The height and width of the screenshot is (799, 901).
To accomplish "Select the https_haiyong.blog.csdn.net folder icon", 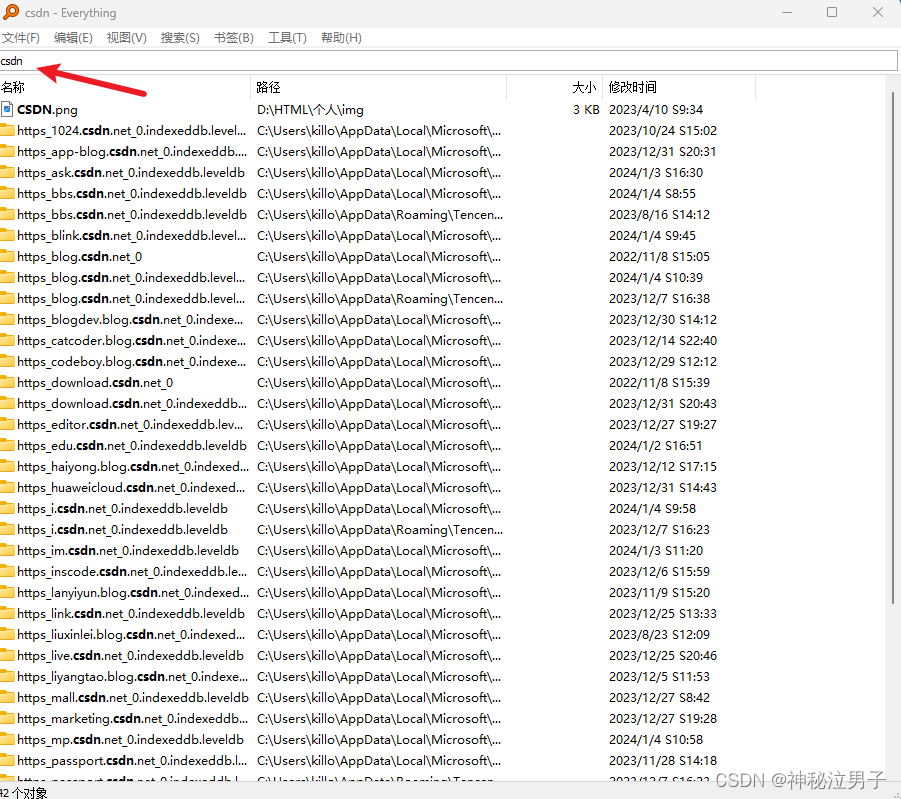I will tap(7, 466).
